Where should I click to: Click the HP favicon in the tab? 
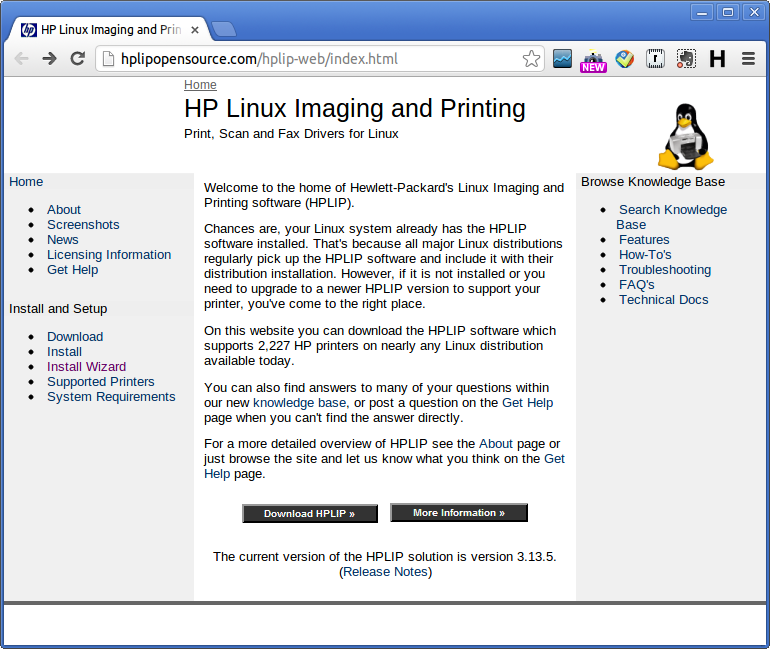coord(28,30)
